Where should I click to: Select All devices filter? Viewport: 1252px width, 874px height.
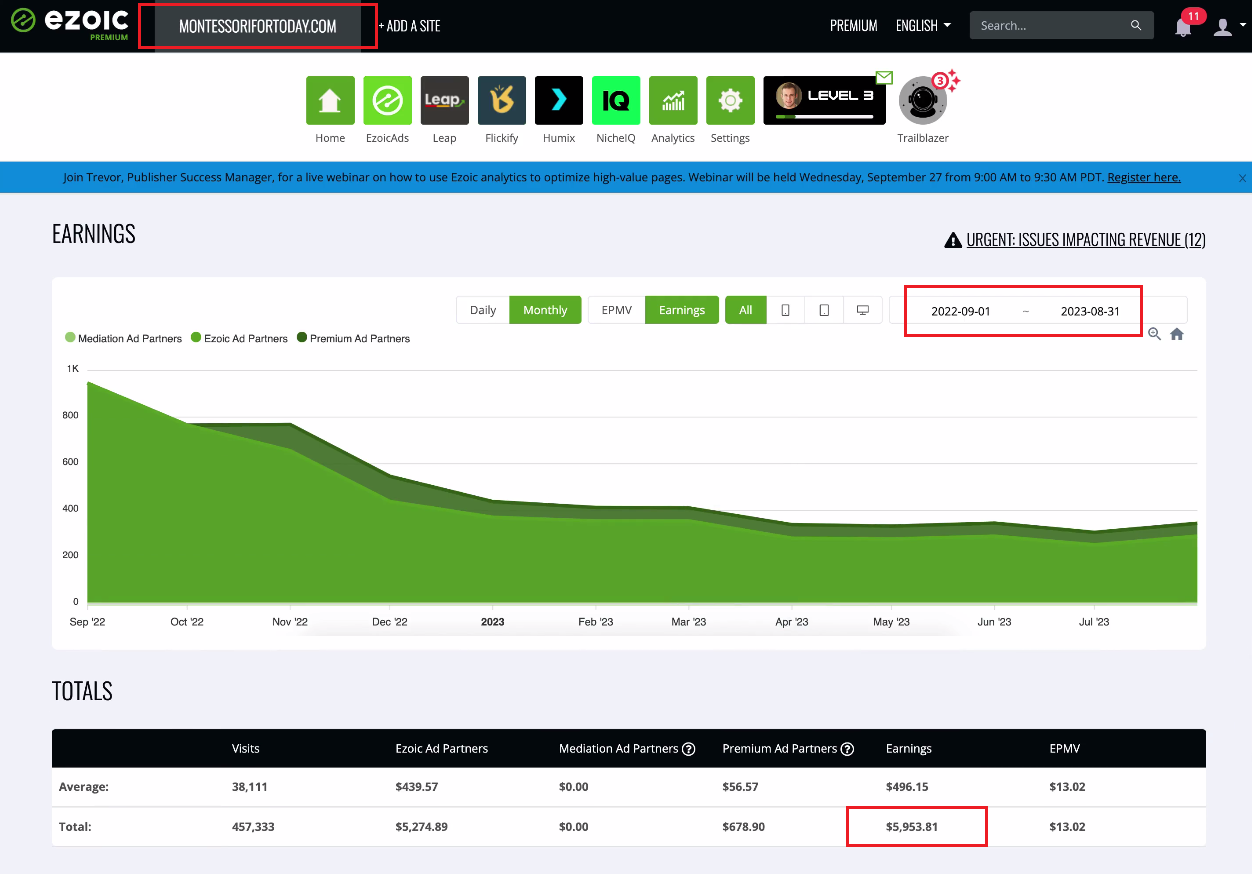(x=746, y=310)
